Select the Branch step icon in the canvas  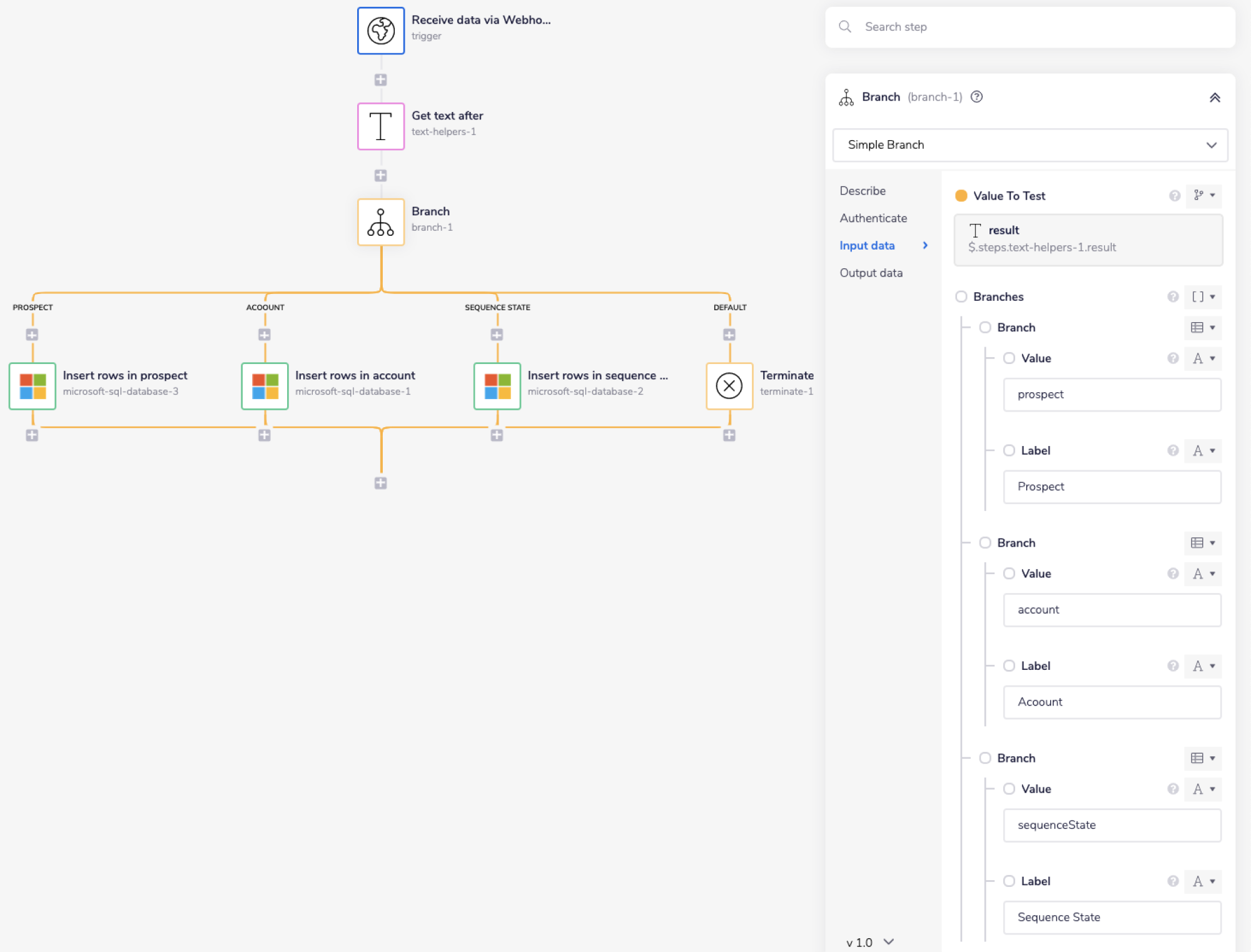coord(381,221)
